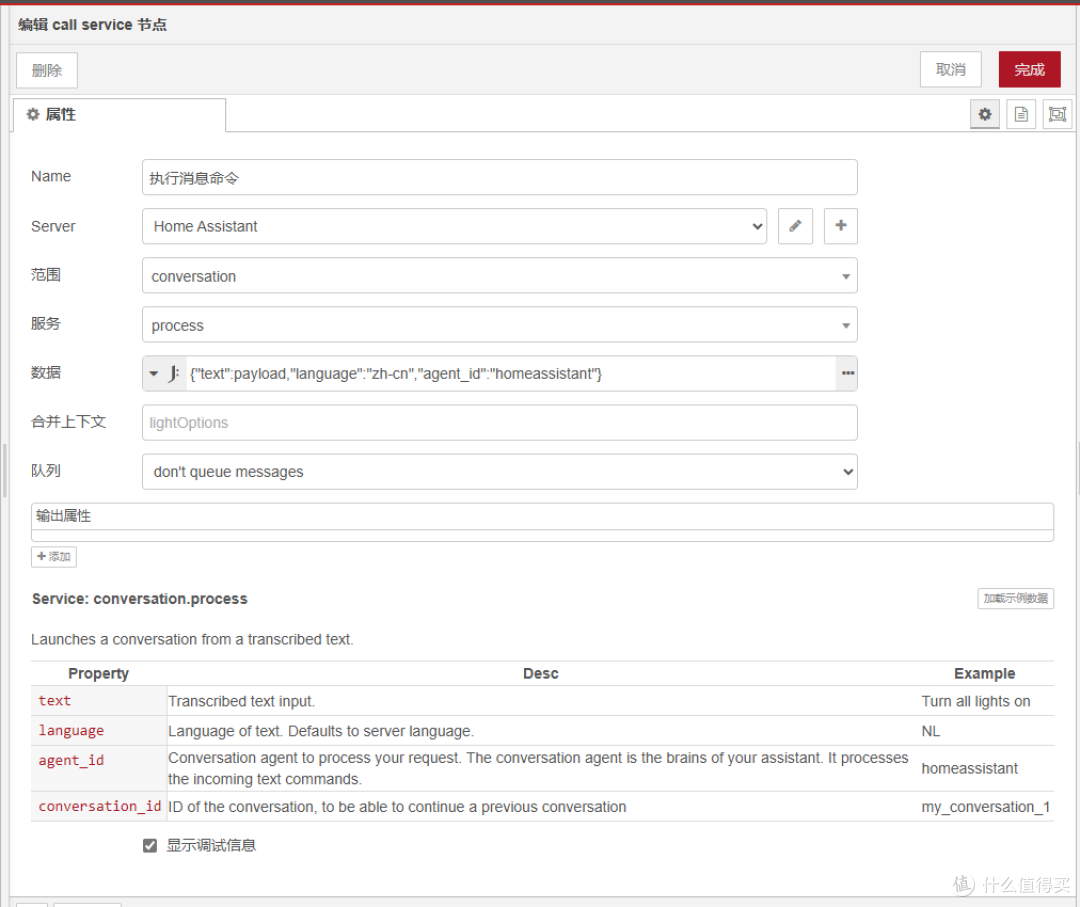Click into the 数据 JSON expression field
1080x907 pixels.
[510, 373]
